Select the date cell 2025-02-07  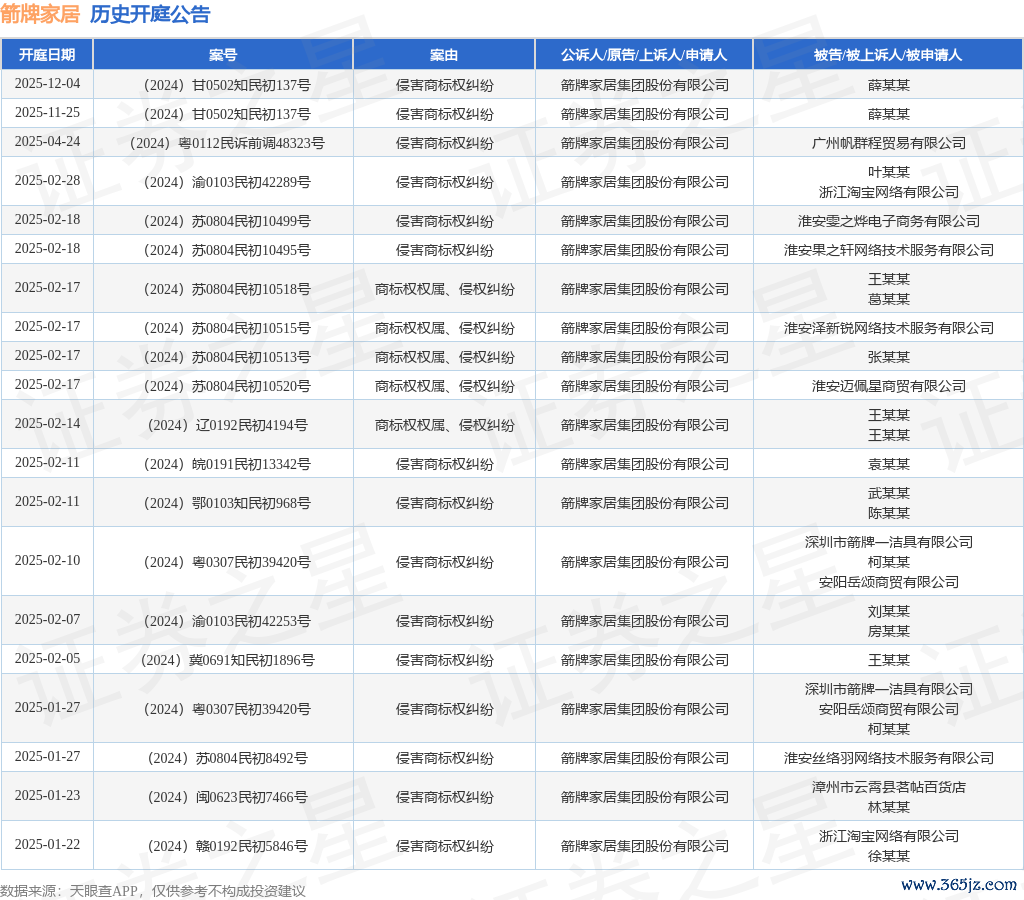coord(47,620)
